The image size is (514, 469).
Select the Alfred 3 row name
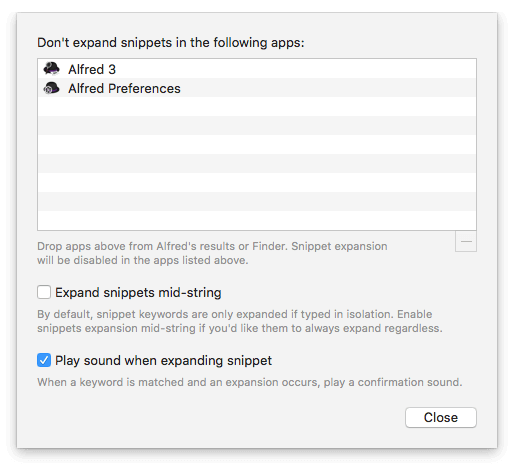coord(92,69)
